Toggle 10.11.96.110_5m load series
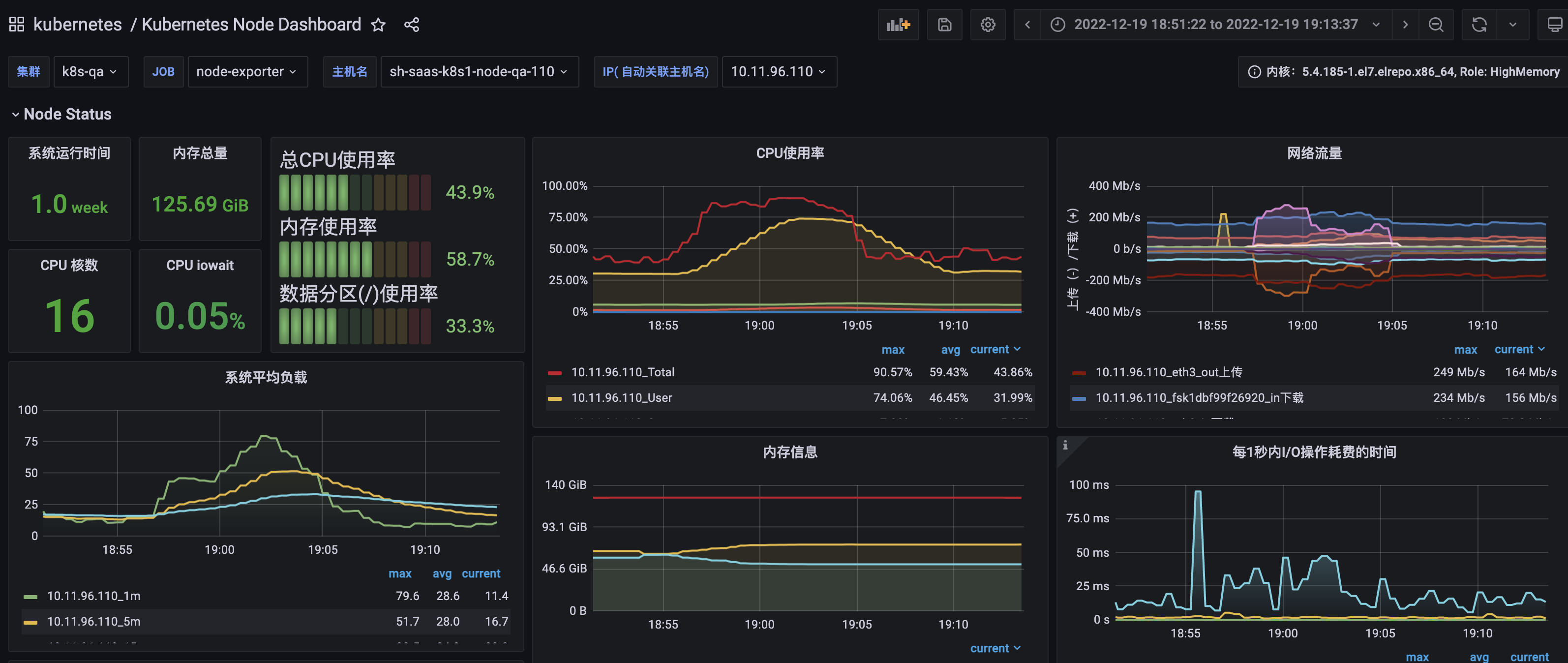This screenshot has width=1568, height=663. tap(94, 622)
